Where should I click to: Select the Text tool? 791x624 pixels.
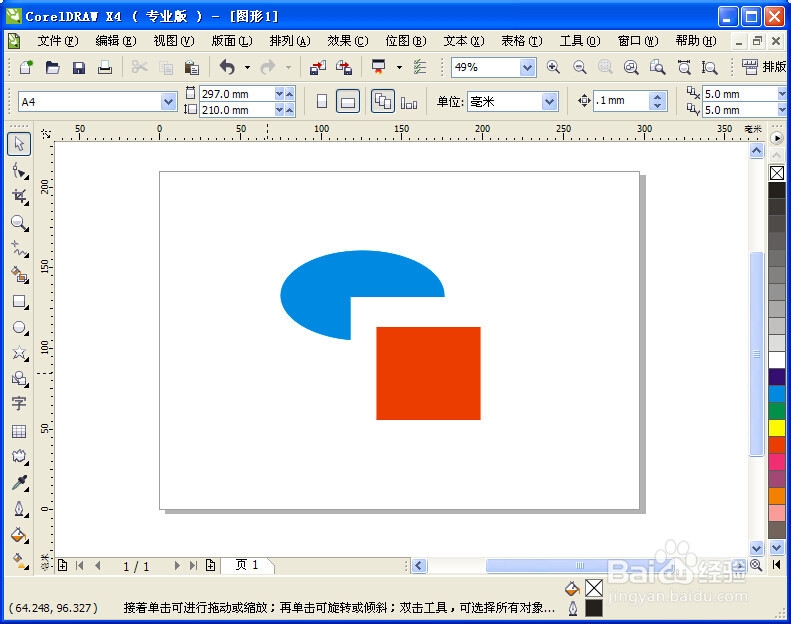(19, 404)
